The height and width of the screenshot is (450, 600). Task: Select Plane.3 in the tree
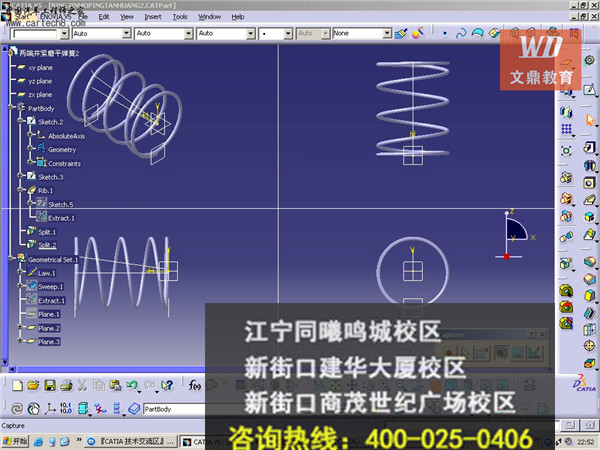pyautogui.click(x=49, y=342)
